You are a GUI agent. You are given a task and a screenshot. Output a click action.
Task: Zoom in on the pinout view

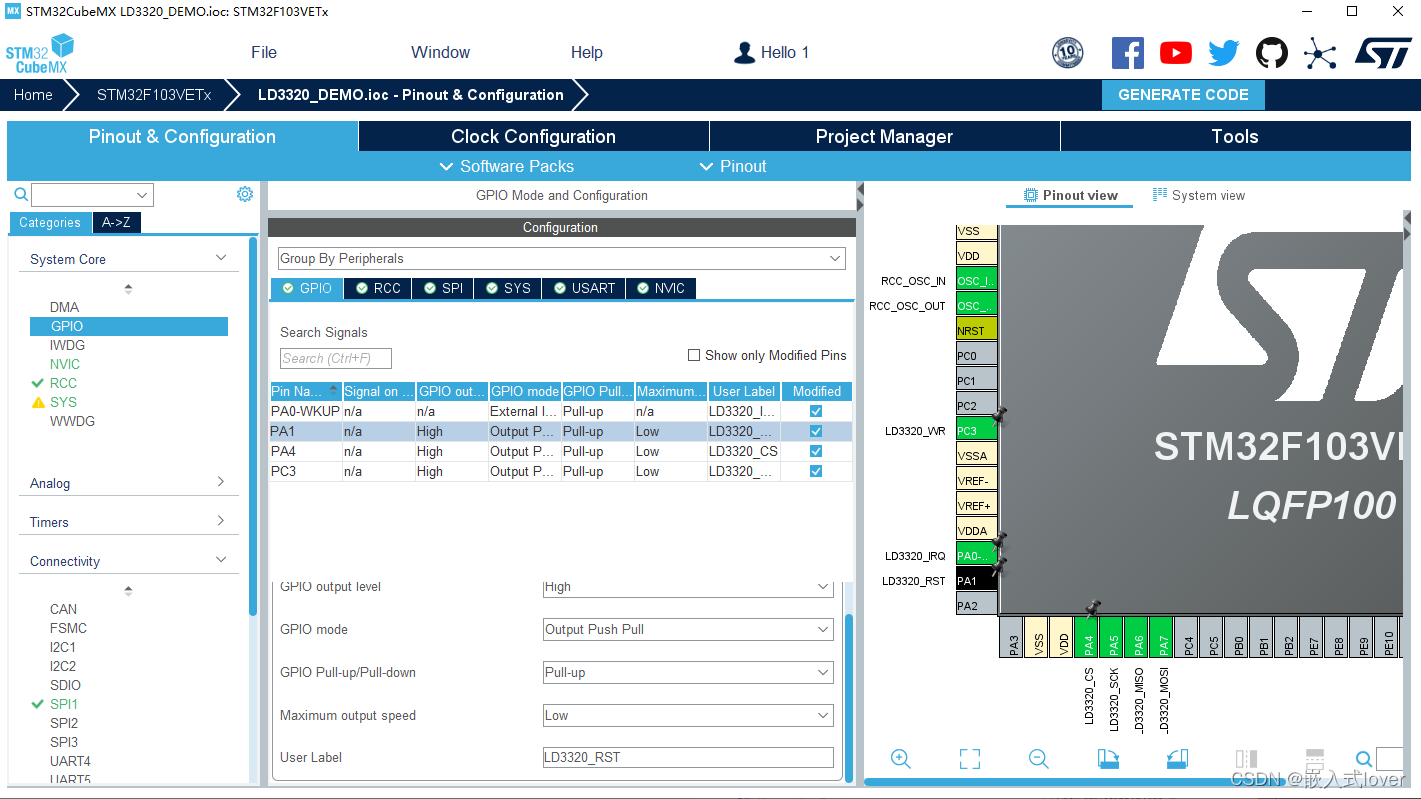(900, 759)
